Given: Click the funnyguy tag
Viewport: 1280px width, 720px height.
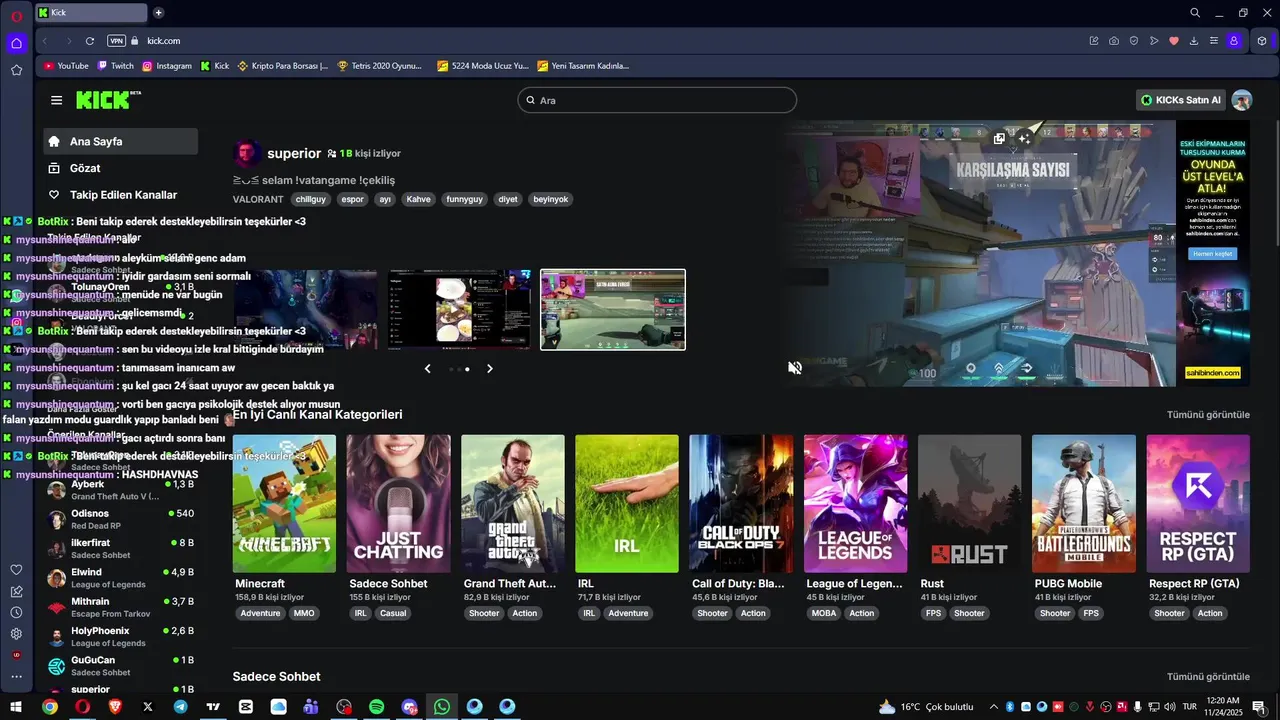Looking at the screenshot, I should 464,199.
